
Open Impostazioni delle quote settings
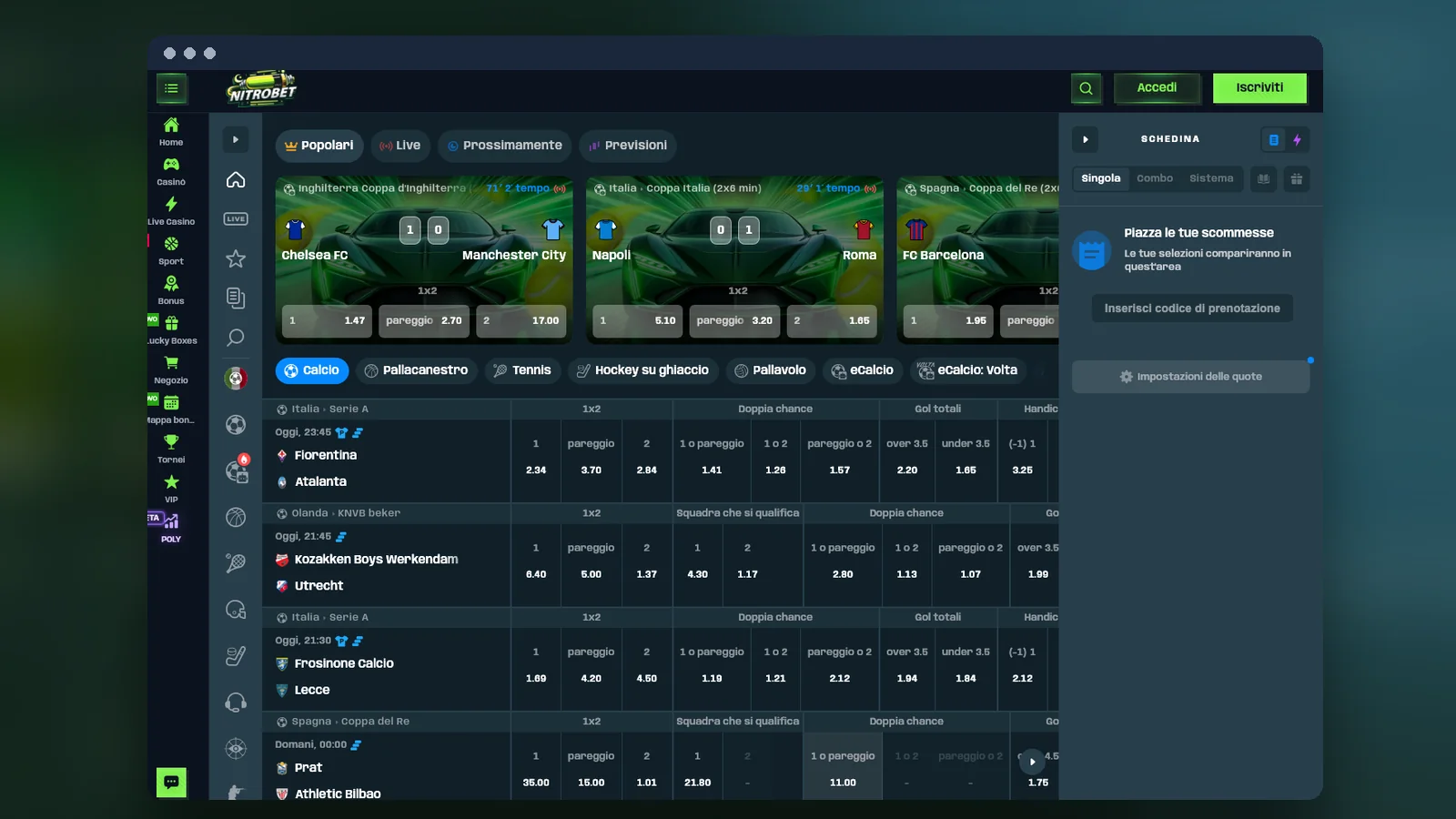(1190, 377)
